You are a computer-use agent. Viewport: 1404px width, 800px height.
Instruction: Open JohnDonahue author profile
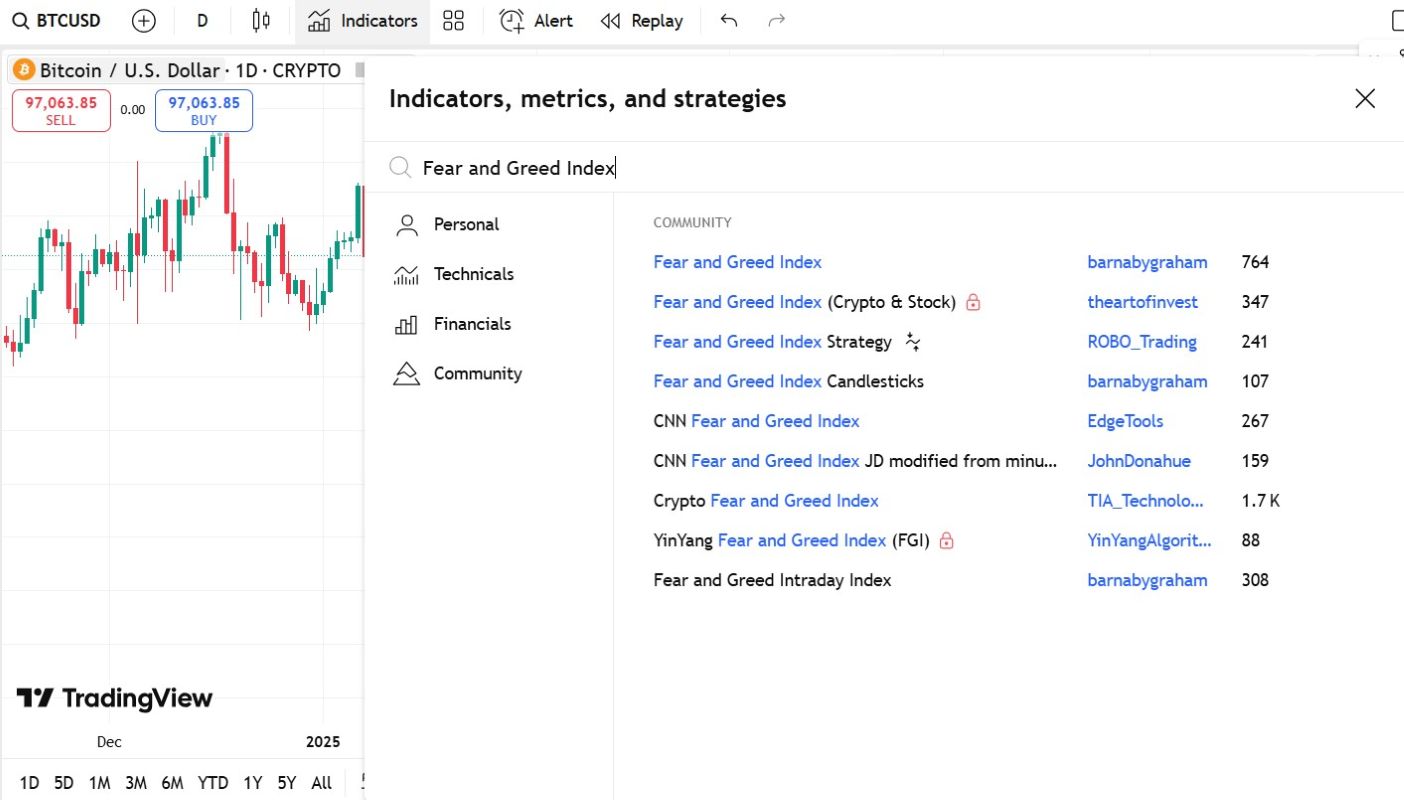click(x=1139, y=461)
